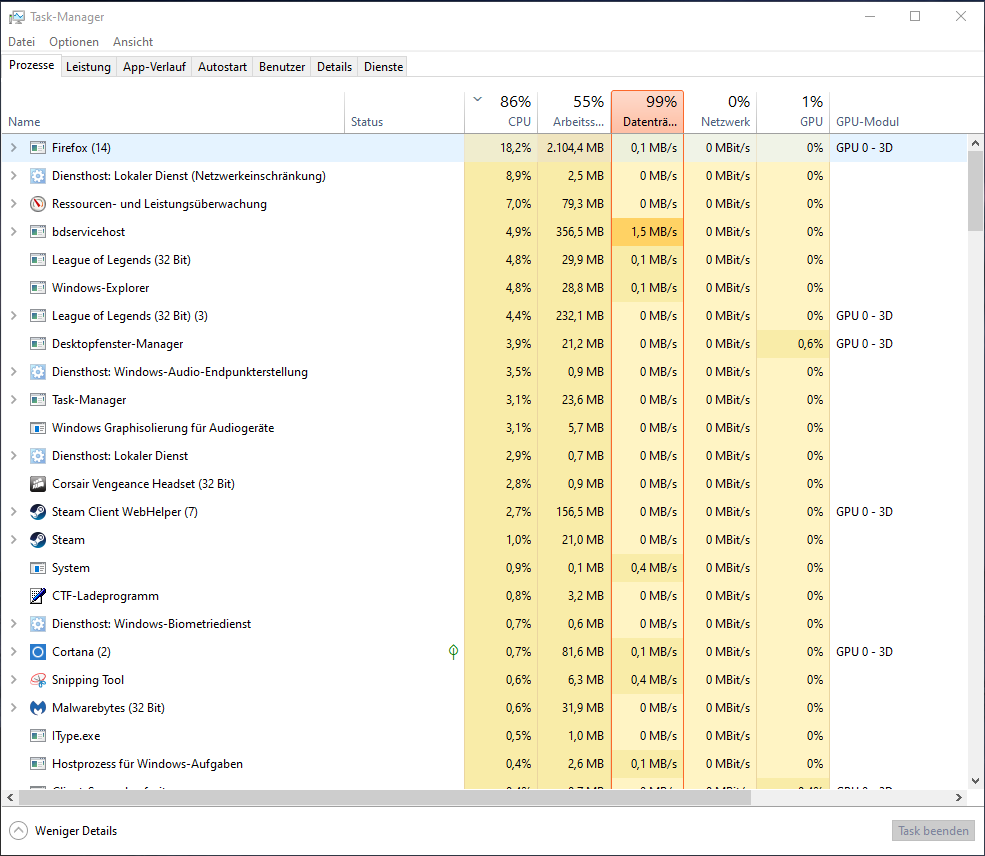Click the Windows Graphisolierung für Audiogeräte icon
The height and width of the screenshot is (856, 985).
tap(38, 428)
